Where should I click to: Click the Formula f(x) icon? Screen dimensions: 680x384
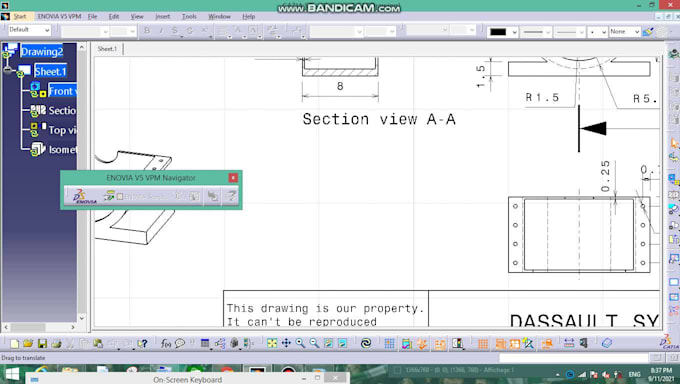coord(166,344)
